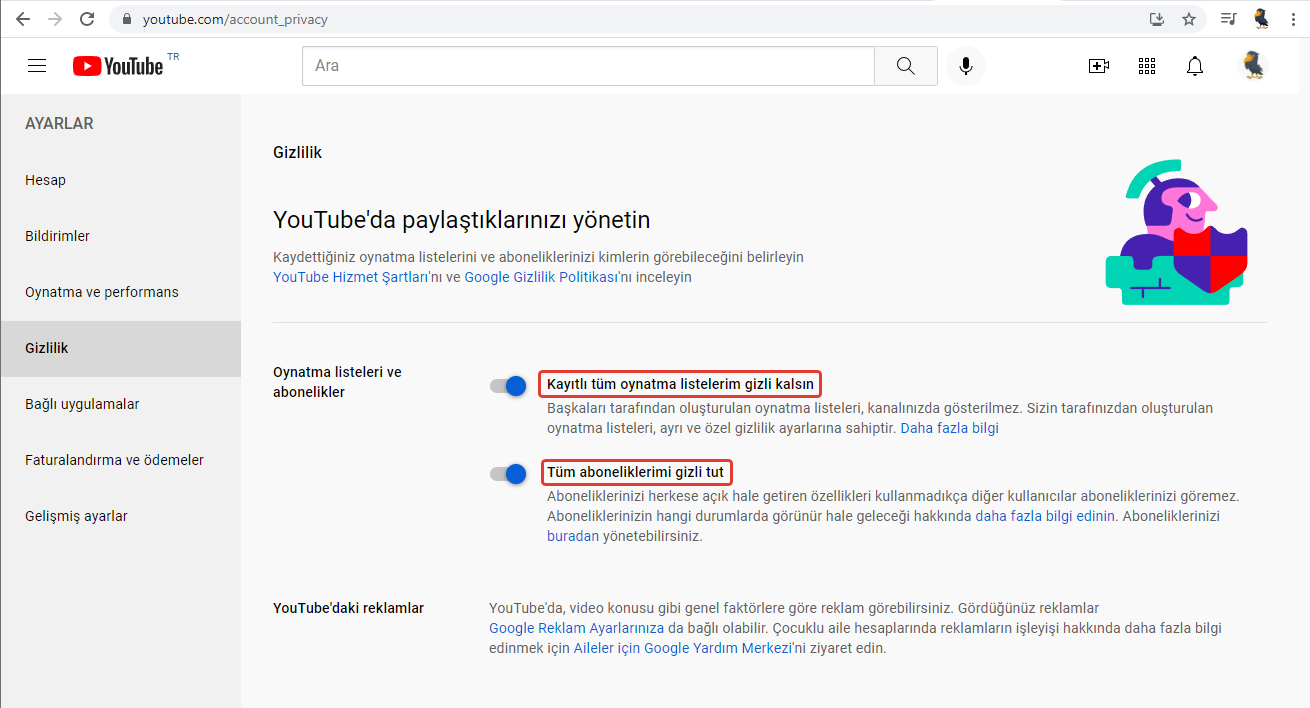1310x708 pixels.
Task: Click the daha fazla bilgi edinin link
Action: 1044,516
